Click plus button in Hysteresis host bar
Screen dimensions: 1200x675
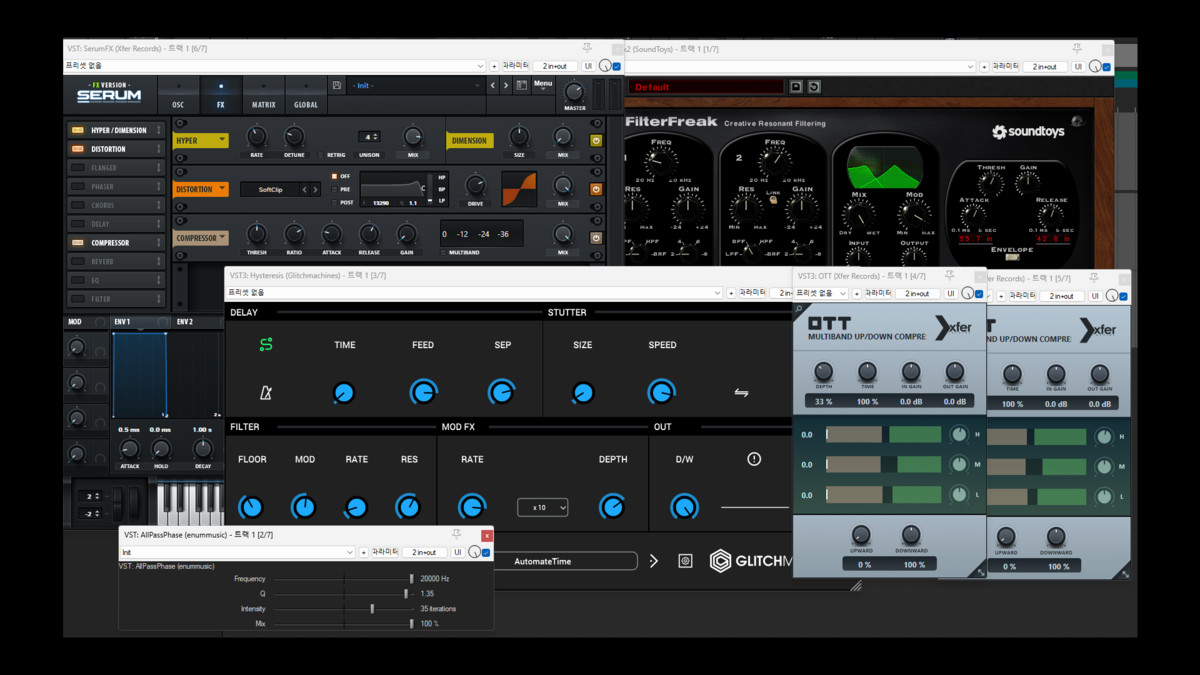(731, 293)
